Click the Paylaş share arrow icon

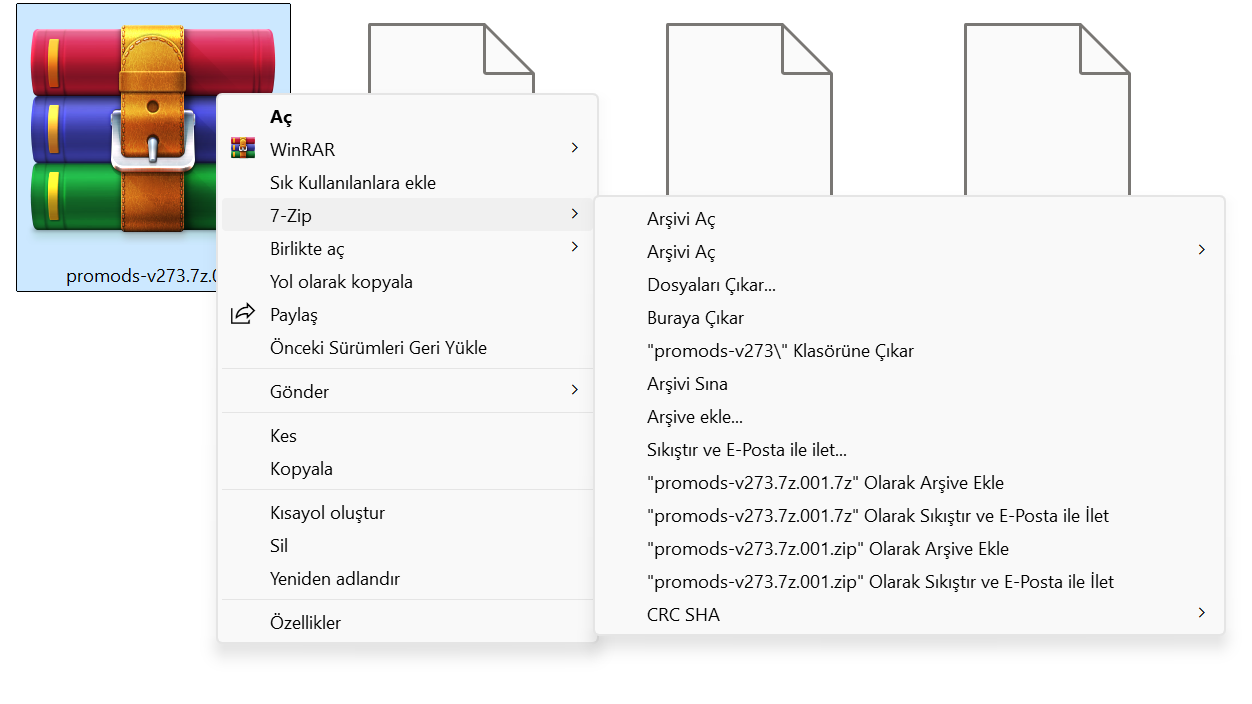point(242,315)
